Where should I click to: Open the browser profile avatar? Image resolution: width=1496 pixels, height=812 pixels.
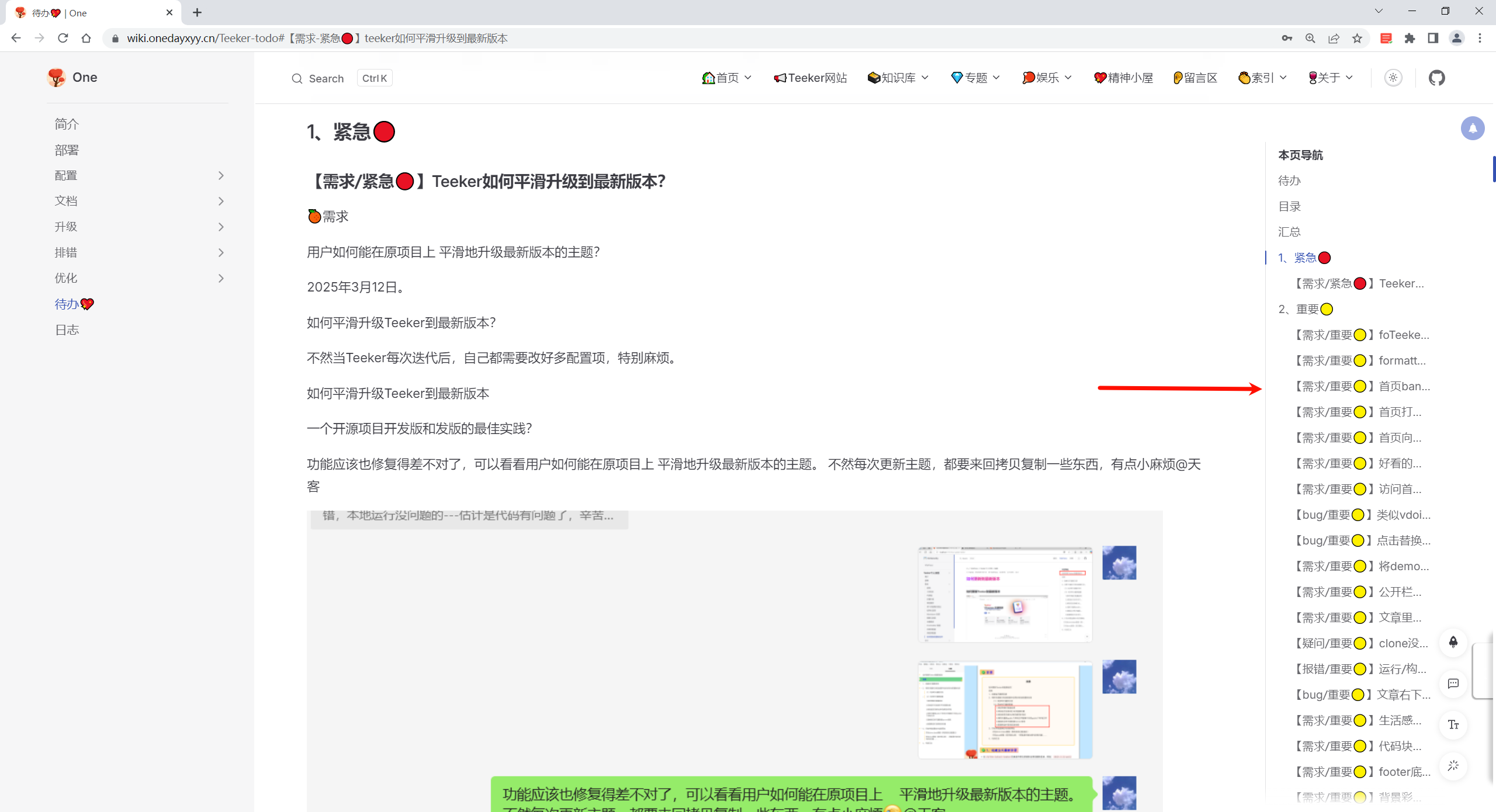1456,38
